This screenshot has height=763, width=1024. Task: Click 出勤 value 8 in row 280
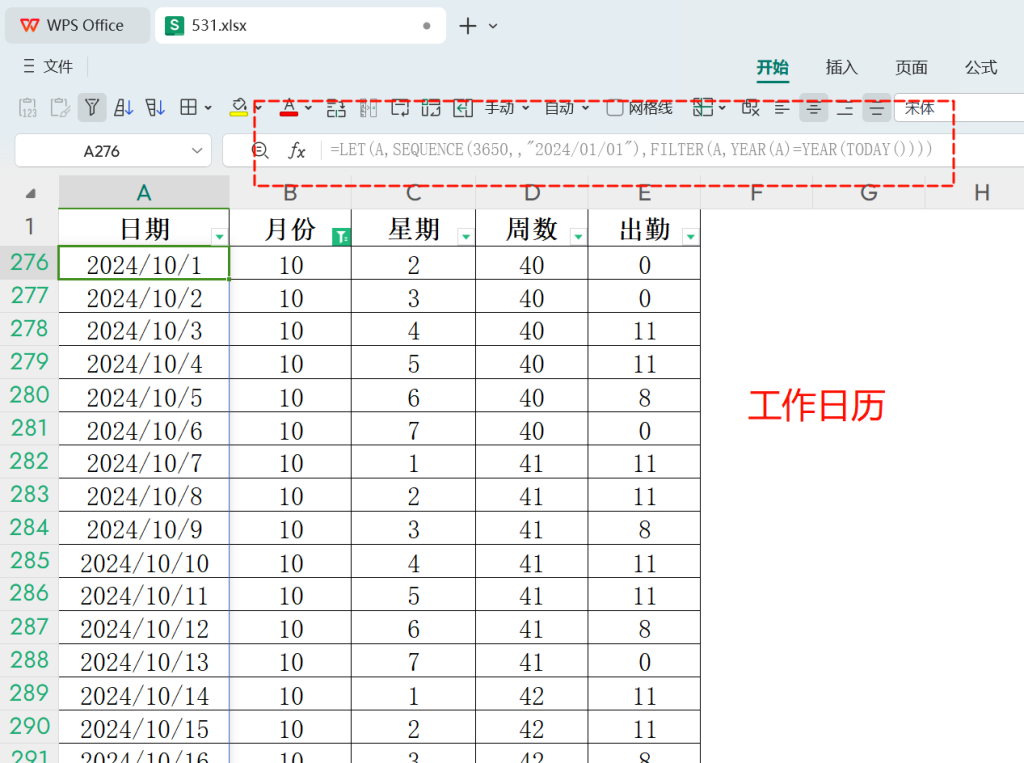point(644,396)
